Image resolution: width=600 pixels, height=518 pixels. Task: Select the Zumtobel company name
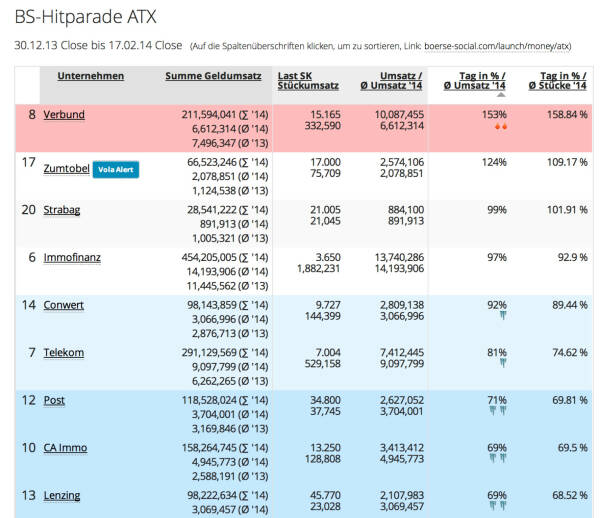coord(66,169)
